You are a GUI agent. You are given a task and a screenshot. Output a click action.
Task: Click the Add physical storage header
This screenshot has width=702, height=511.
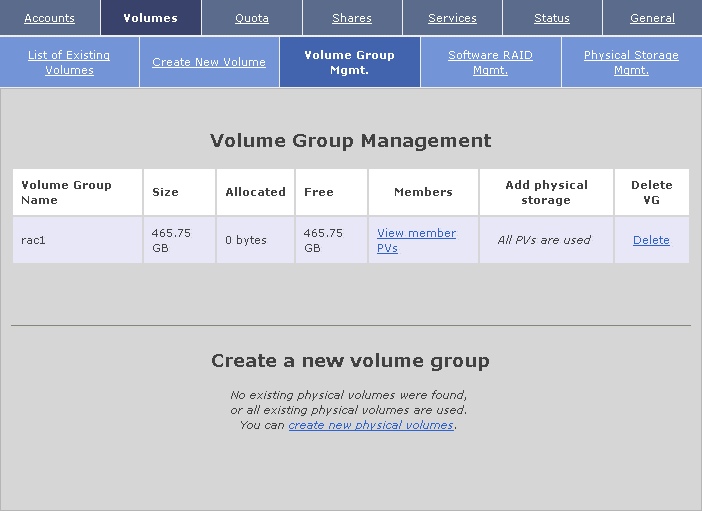[x=546, y=192]
